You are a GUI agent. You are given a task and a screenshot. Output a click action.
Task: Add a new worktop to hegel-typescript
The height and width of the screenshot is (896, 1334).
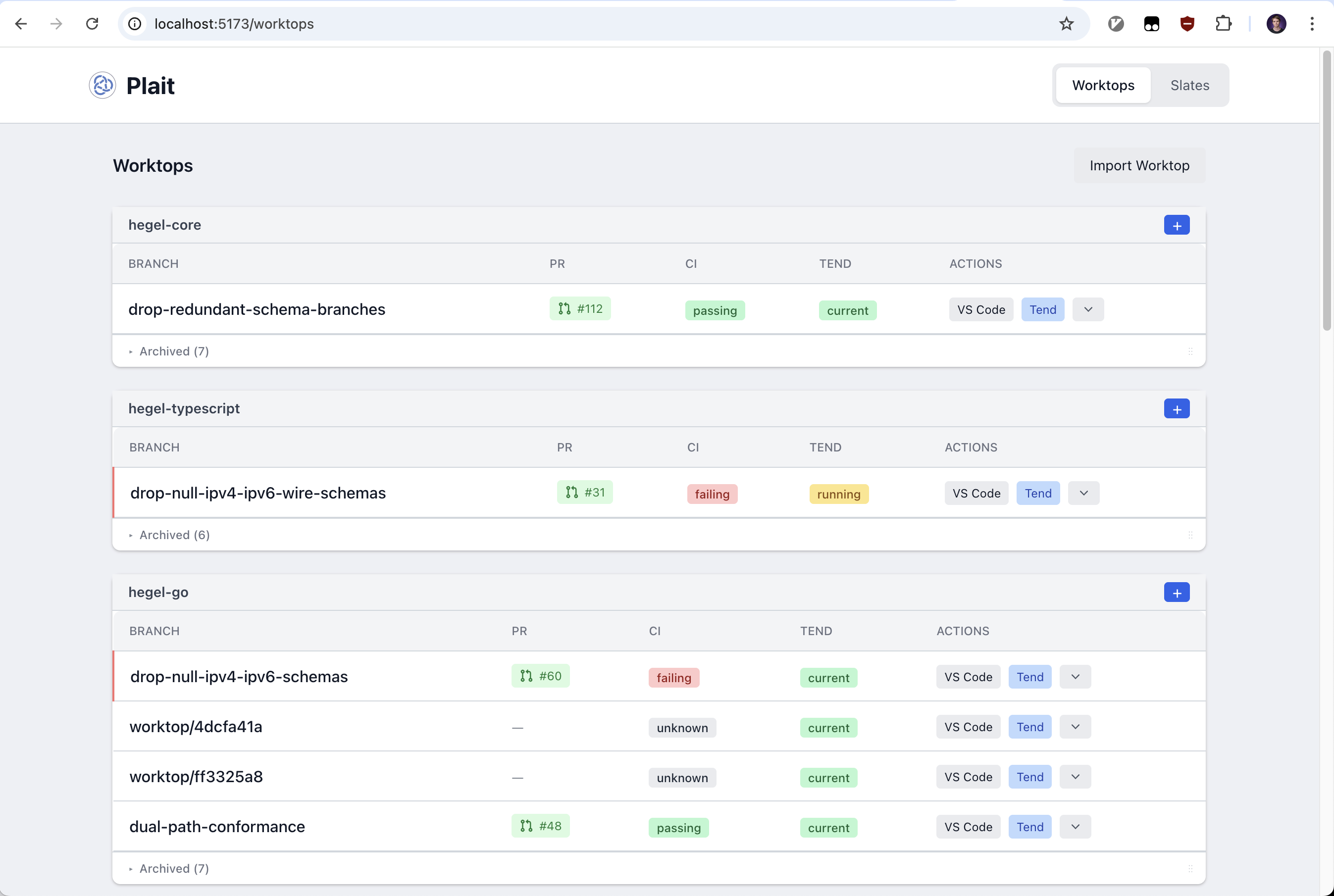pyautogui.click(x=1176, y=409)
